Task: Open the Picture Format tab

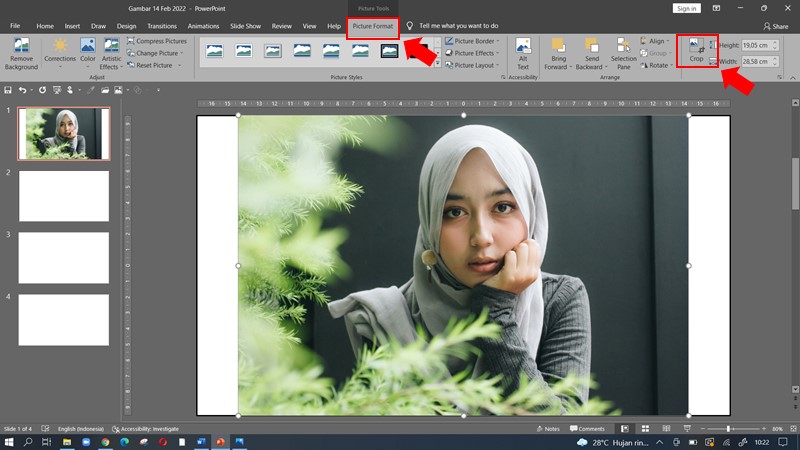Action: pos(372,26)
